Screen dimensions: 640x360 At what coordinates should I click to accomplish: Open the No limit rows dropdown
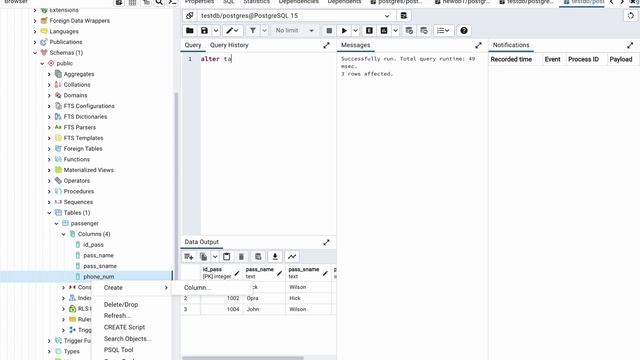tap(294, 31)
